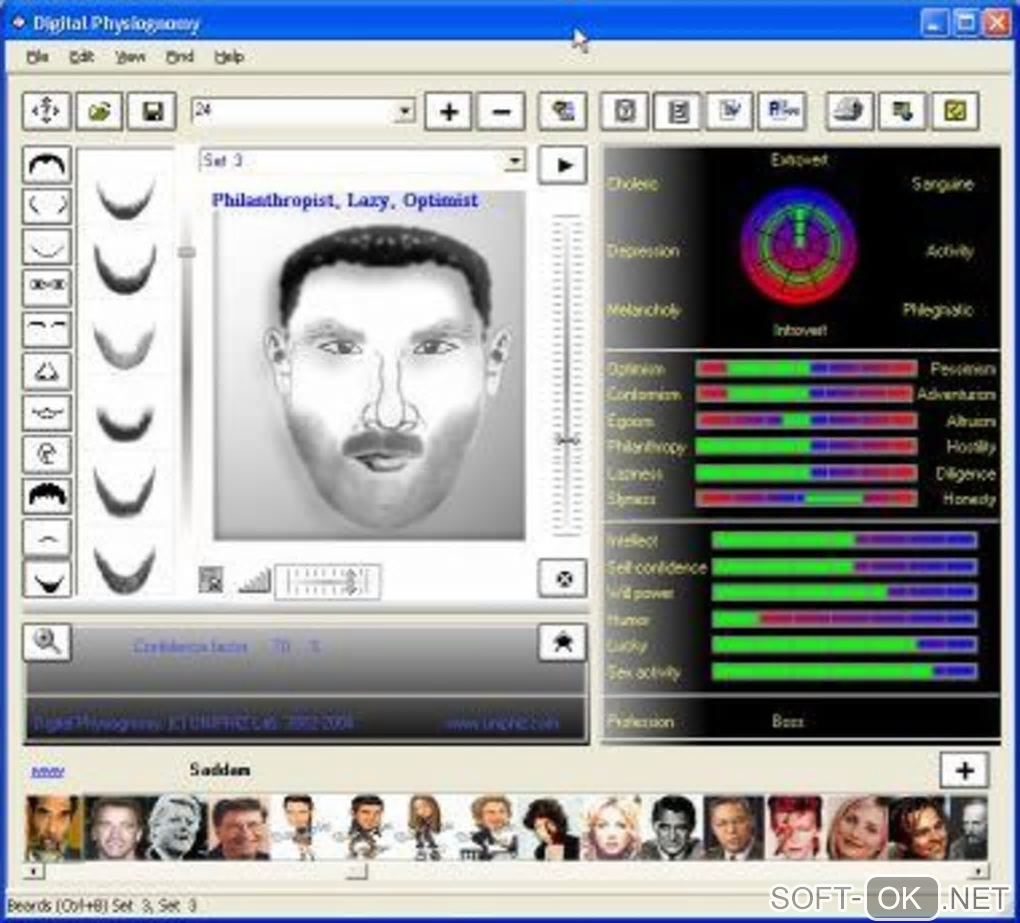Click the minus button in the toolbar

(x=501, y=111)
